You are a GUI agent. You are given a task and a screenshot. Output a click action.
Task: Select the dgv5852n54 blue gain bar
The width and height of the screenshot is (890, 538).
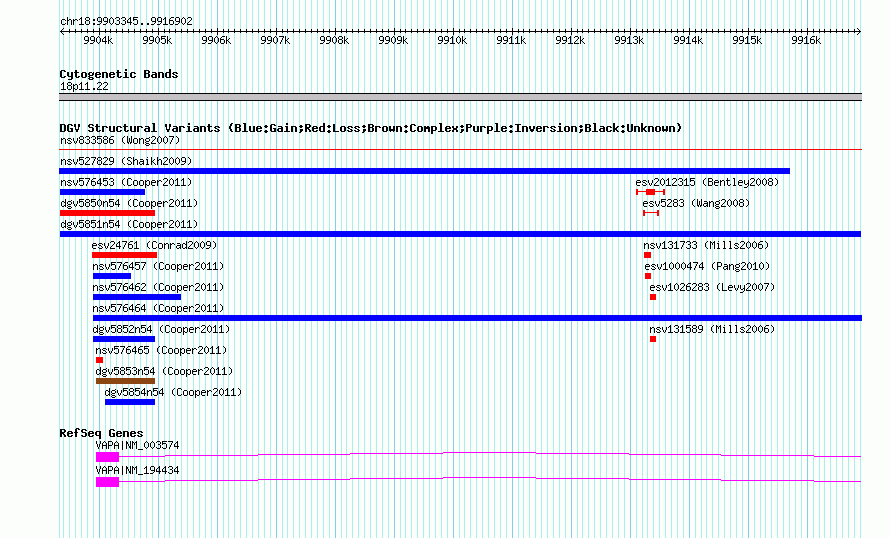(124, 339)
